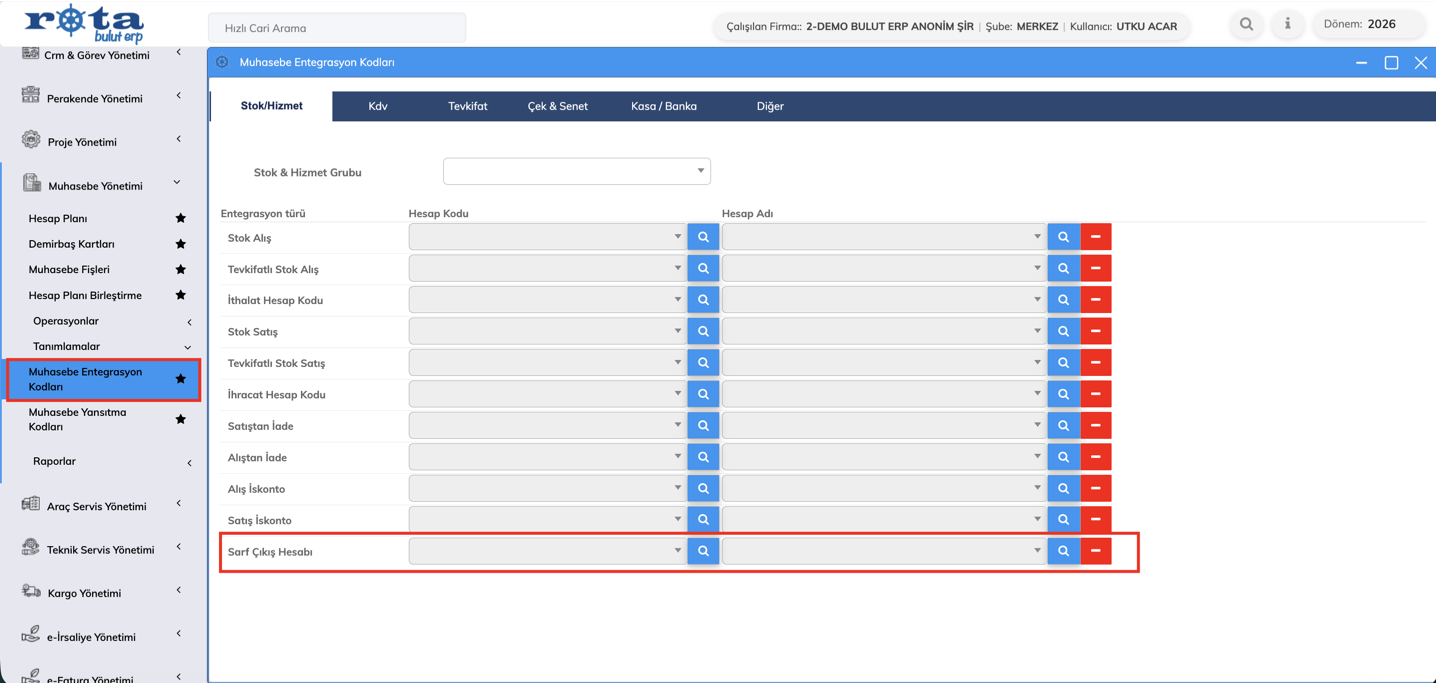
Task: Open the Stok & Hizmet Grubu dropdown
Action: click(577, 171)
